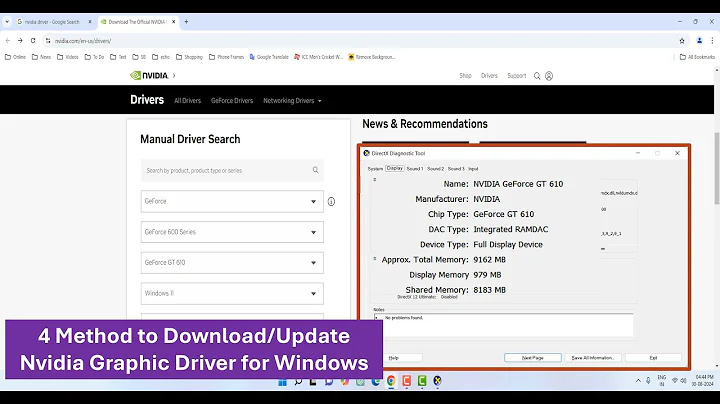Screen dimensions: 720x404
Task: Open the GeForce product type dropdown
Action: coord(232,202)
